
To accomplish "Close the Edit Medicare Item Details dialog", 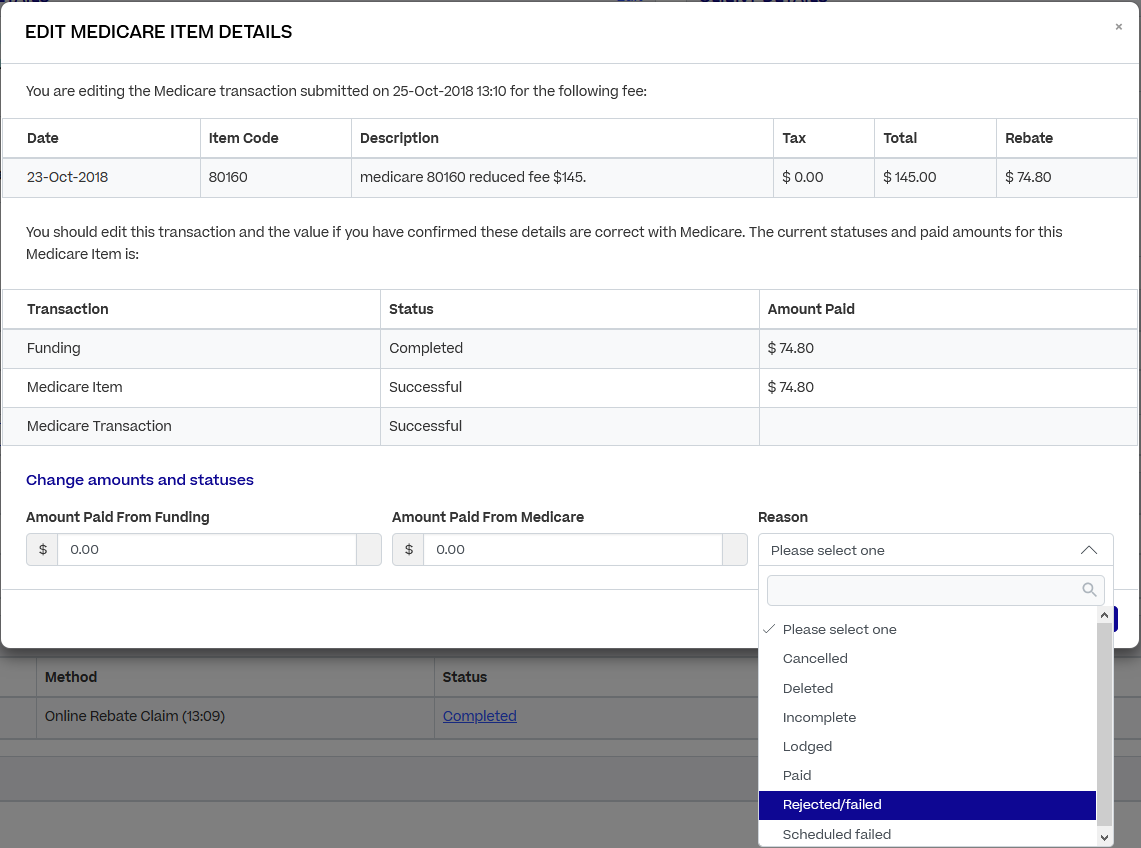I will tap(1118, 26).
